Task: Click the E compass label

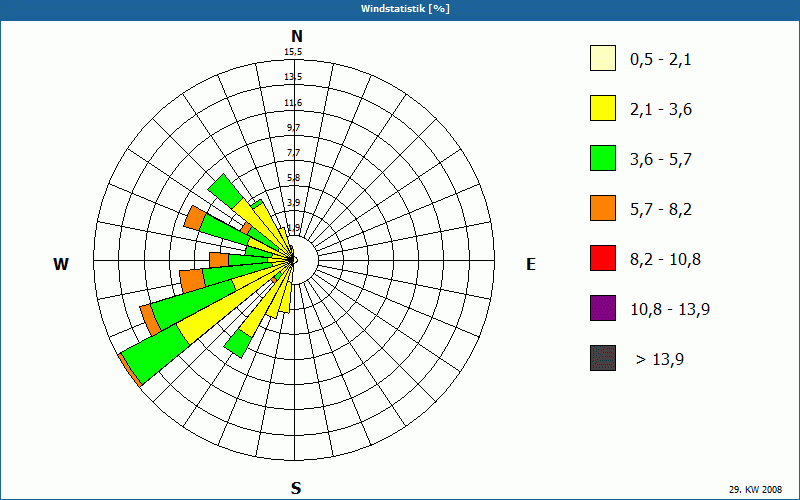Action: click(x=531, y=264)
